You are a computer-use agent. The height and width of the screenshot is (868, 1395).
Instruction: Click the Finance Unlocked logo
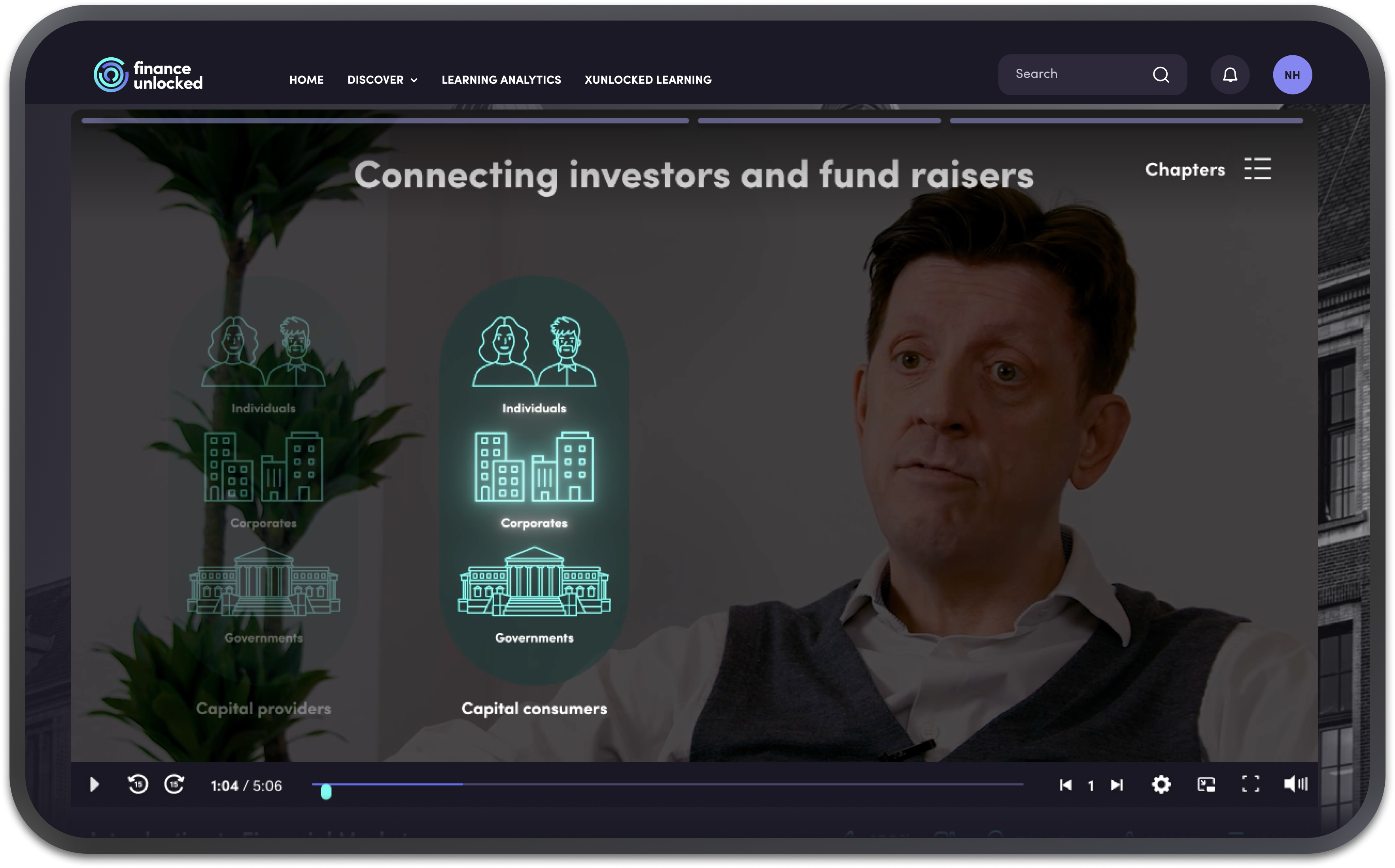pos(148,75)
